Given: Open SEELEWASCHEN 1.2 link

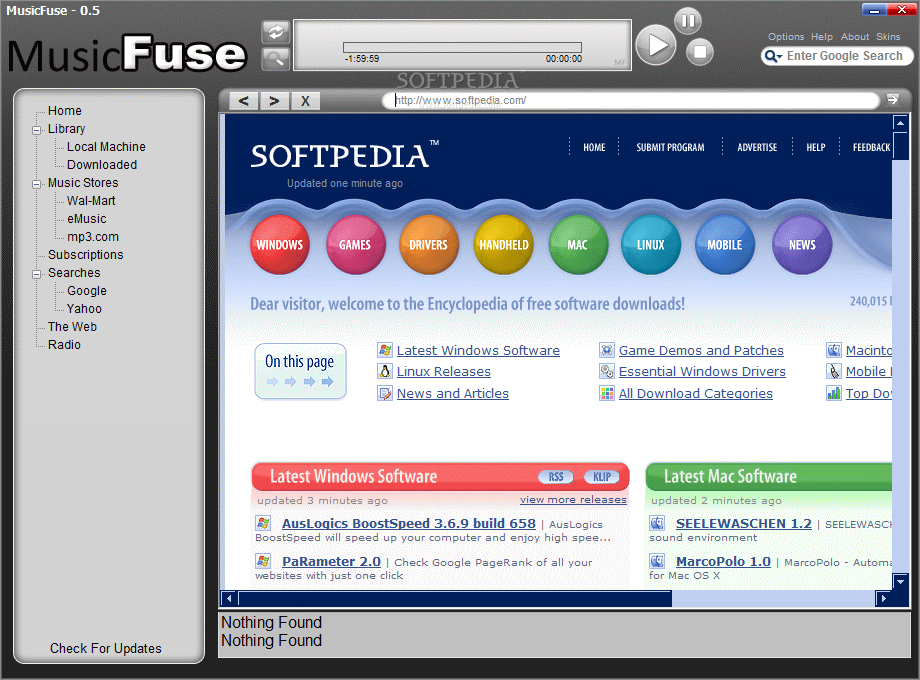Looking at the screenshot, I should (743, 523).
